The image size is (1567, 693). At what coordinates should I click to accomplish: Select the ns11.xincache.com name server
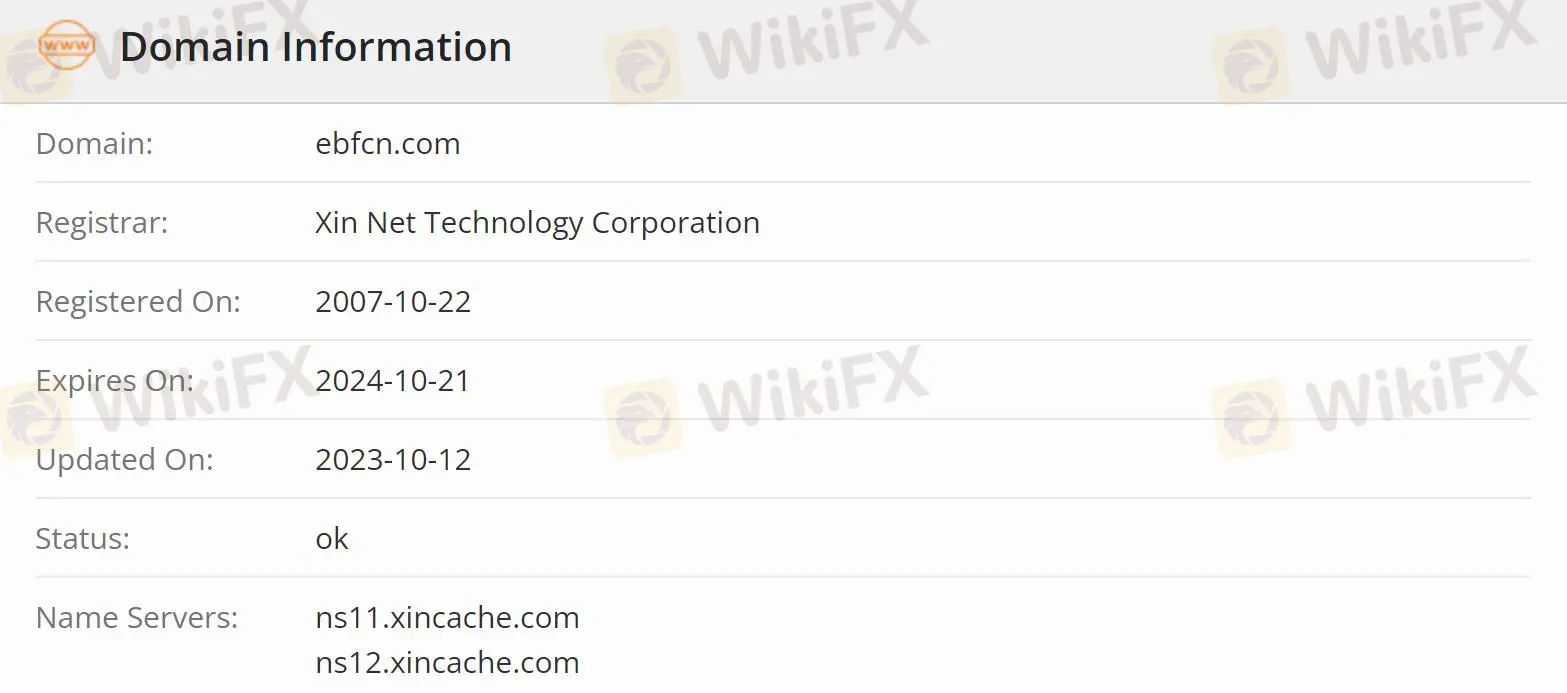(447, 618)
